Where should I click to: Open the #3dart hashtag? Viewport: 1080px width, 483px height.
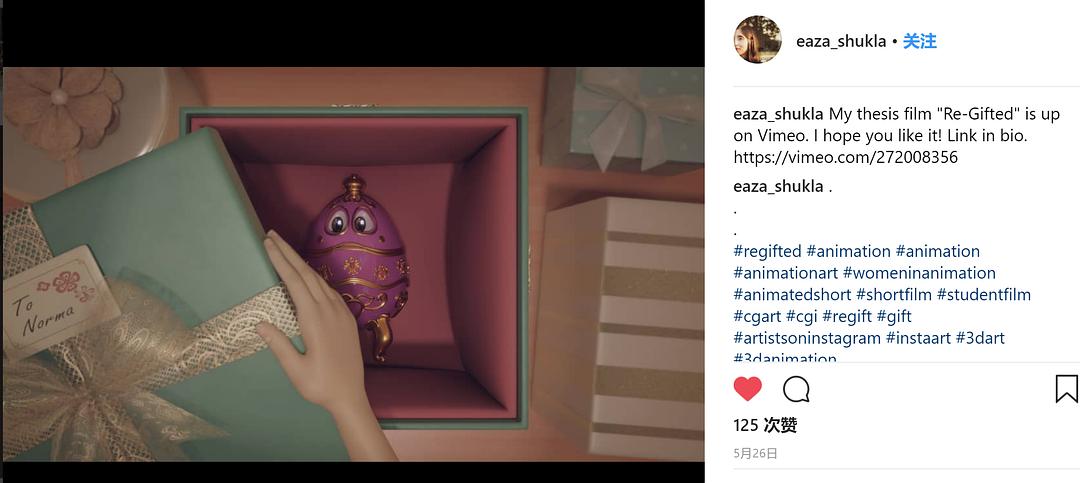(980, 338)
